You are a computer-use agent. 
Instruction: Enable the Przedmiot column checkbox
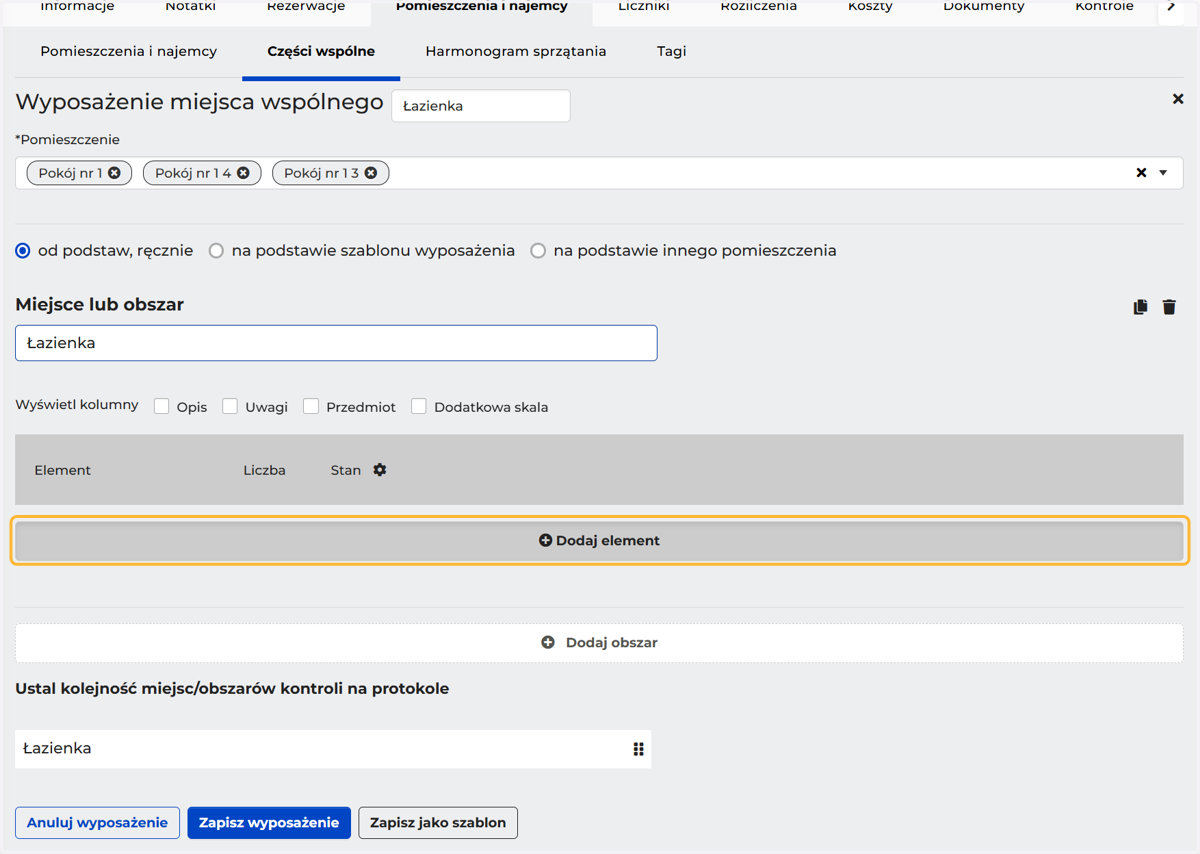311,406
